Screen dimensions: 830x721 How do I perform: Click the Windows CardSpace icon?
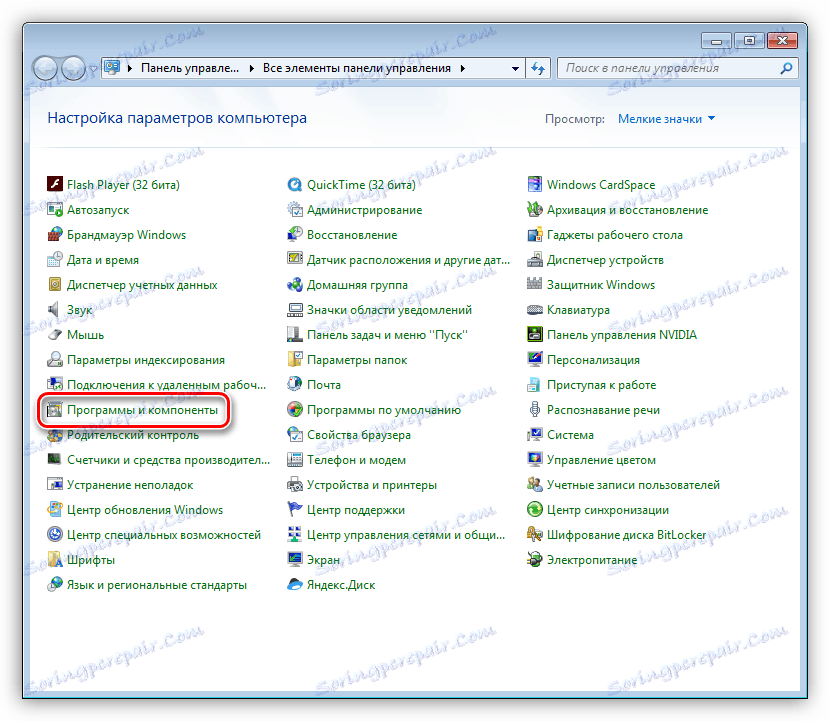tap(535, 184)
